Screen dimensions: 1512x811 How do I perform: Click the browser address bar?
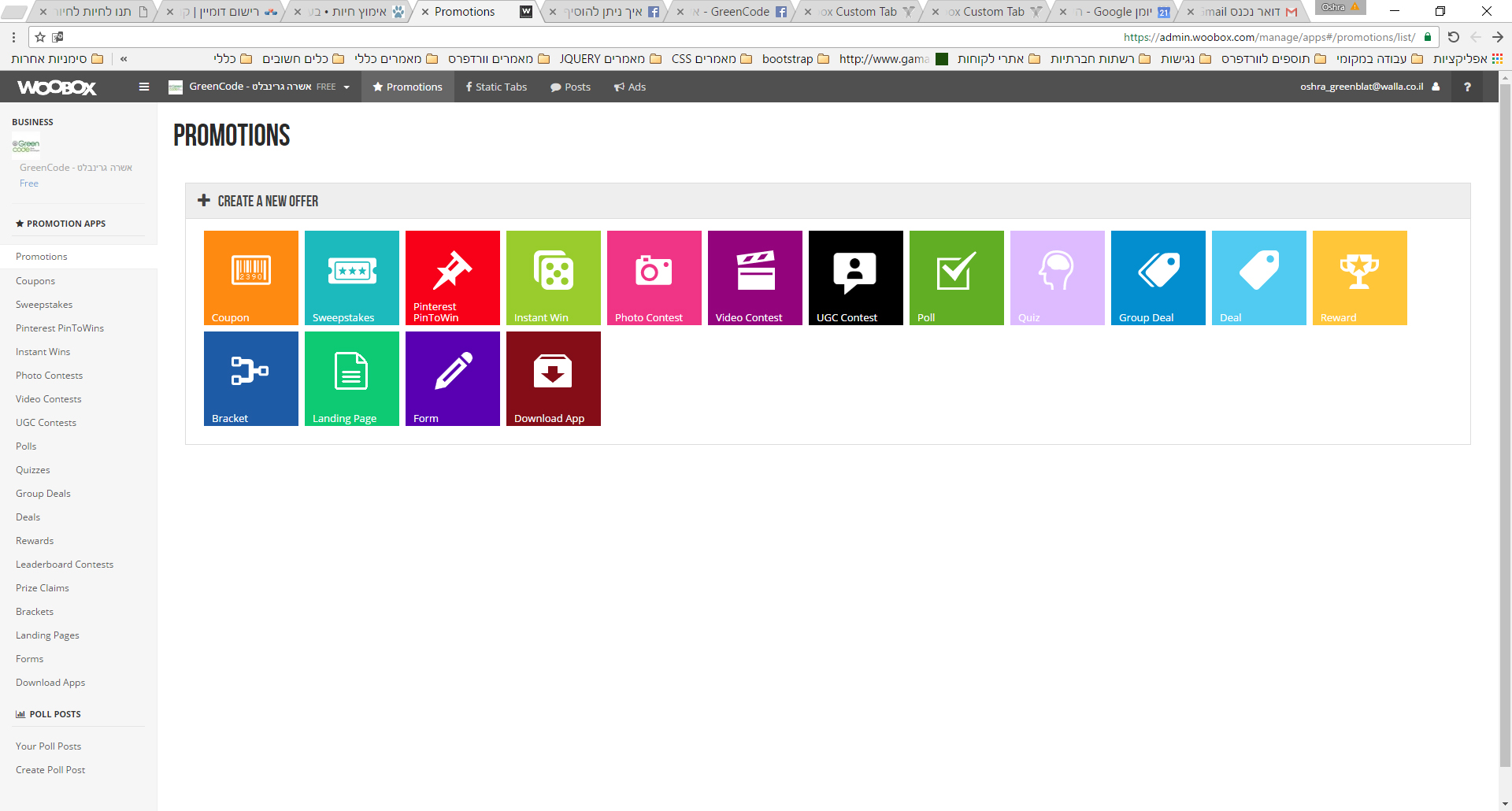point(709,37)
